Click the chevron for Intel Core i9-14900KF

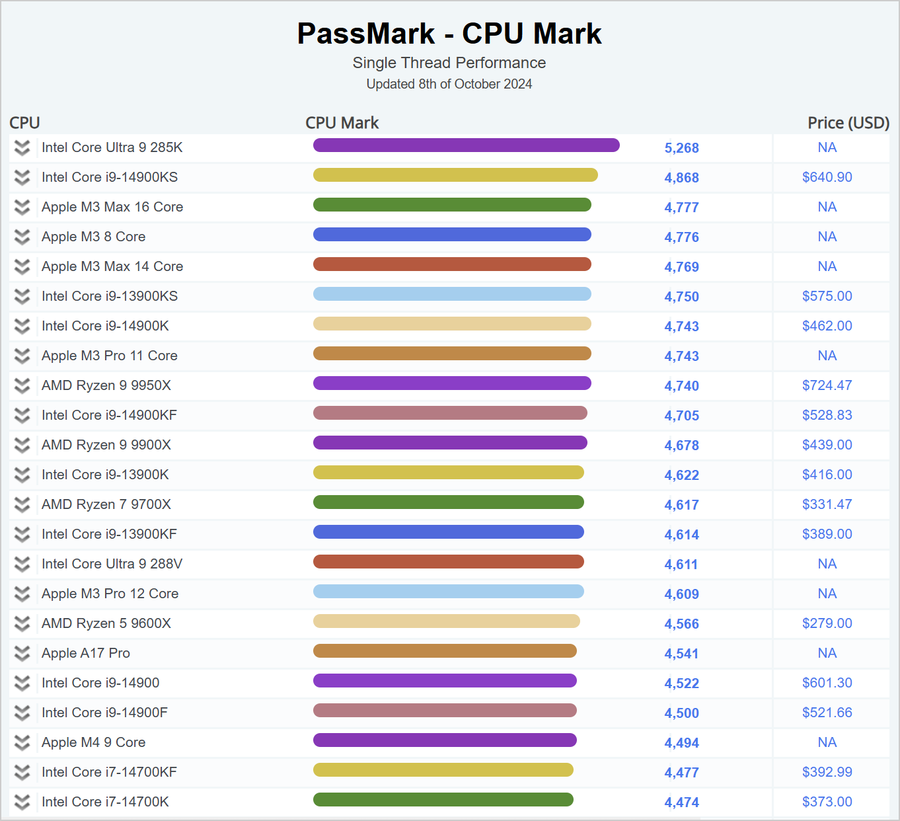pyautogui.click(x=22, y=415)
